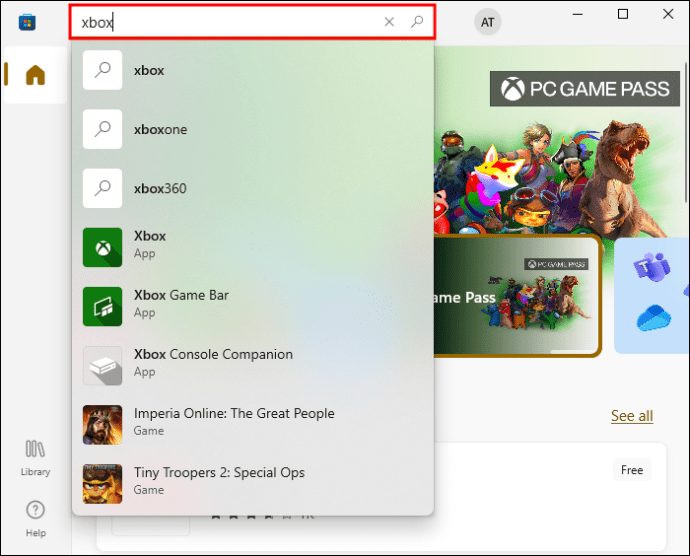Select 'Xbox Console Companion' result title
Image resolution: width=690 pixels, height=556 pixels.
pyautogui.click(x=213, y=354)
